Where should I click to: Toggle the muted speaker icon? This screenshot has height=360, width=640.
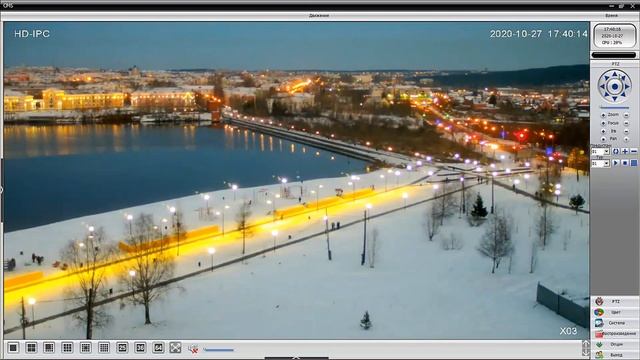pyautogui.click(x=193, y=349)
